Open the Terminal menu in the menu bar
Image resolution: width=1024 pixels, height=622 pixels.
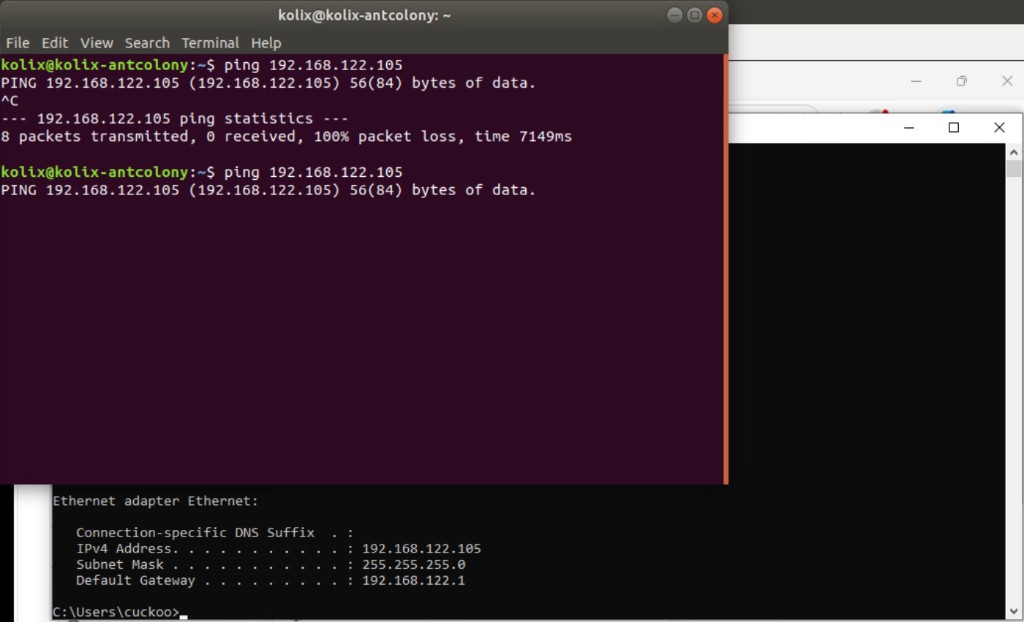(210, 43)
